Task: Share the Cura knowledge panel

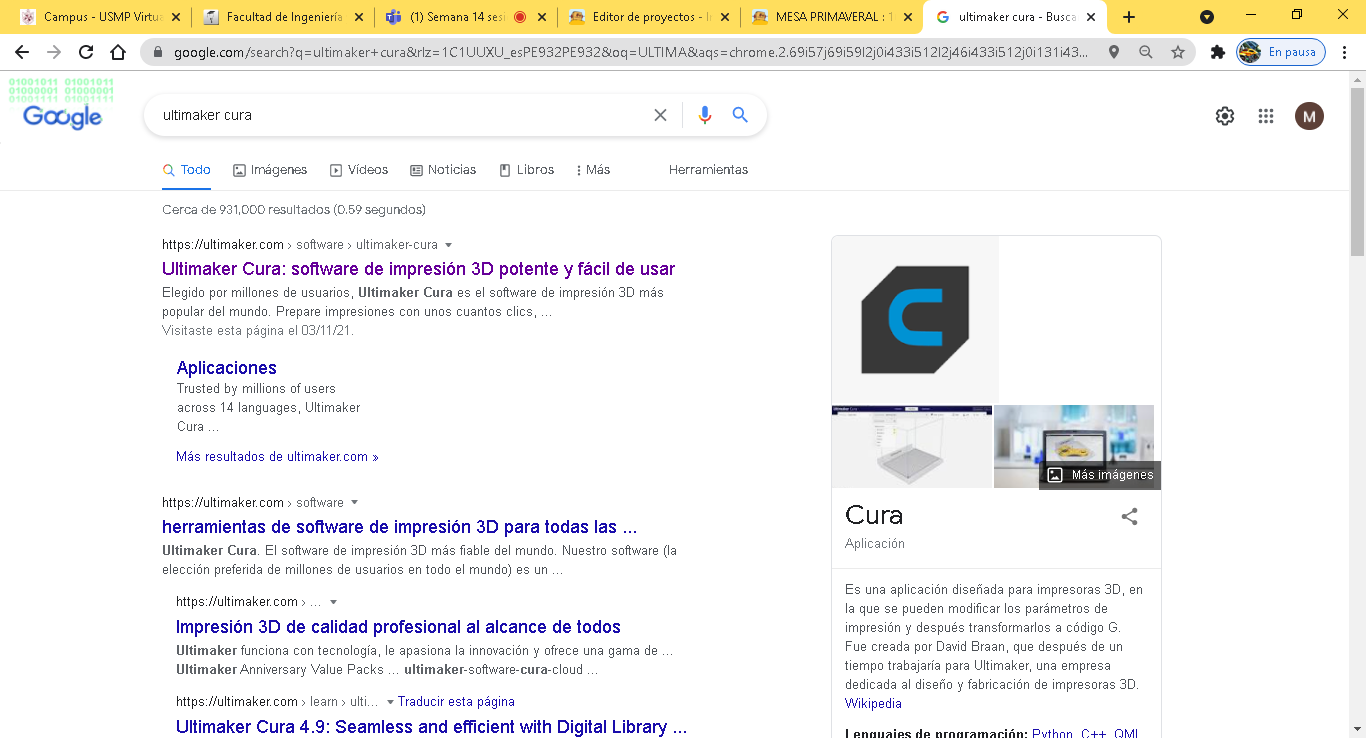Action: click(x=1129, y=517)
